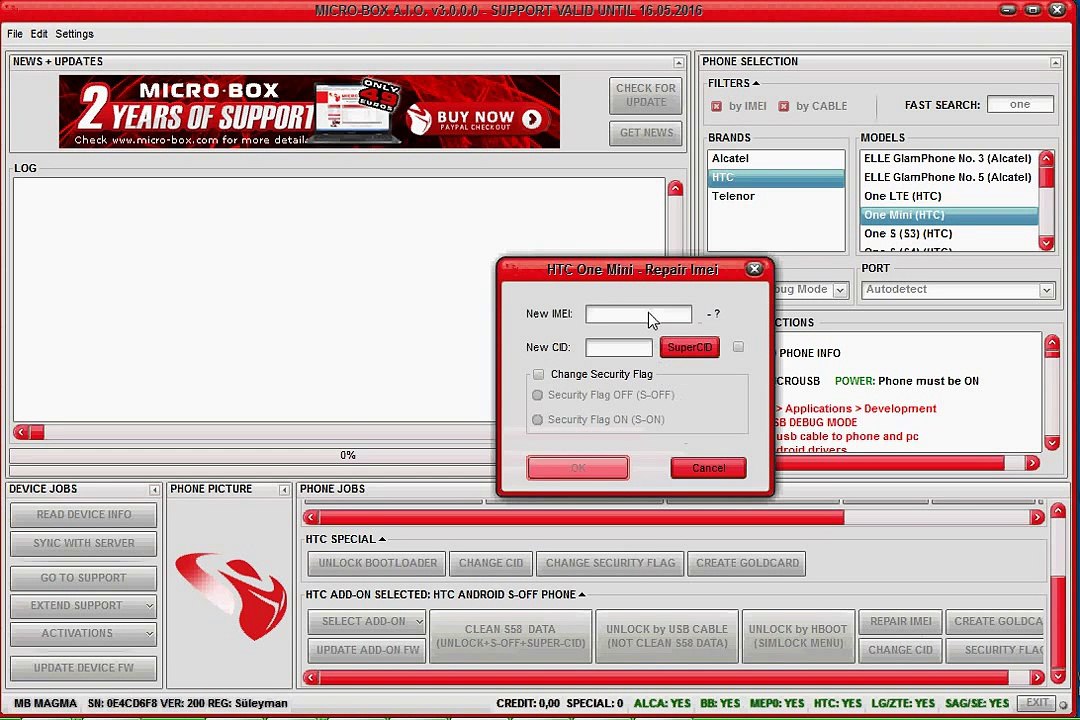Click phone jobs top scroll-left arrow
This screenshot has width=1080, height=720.
pos(311,517)
